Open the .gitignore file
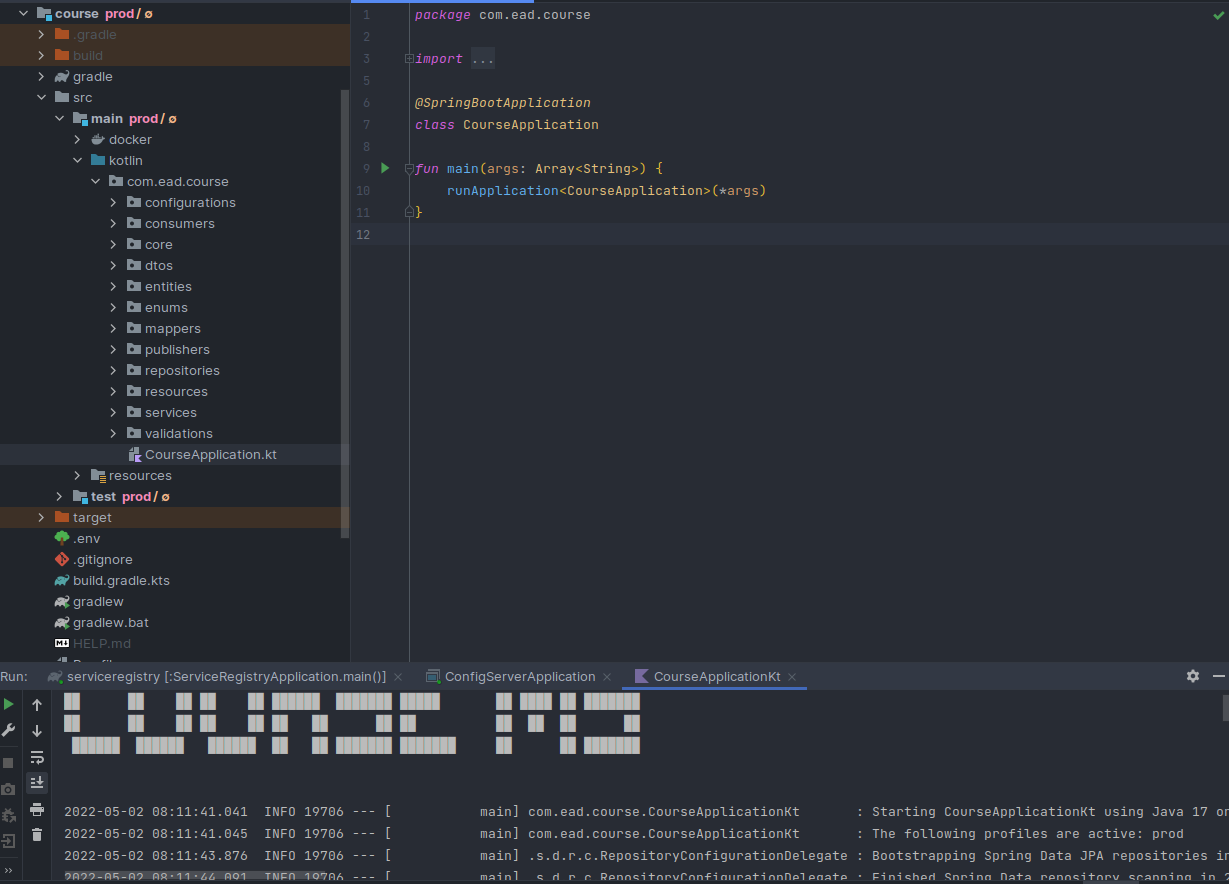1229x884 pixels. pos(102,560)
